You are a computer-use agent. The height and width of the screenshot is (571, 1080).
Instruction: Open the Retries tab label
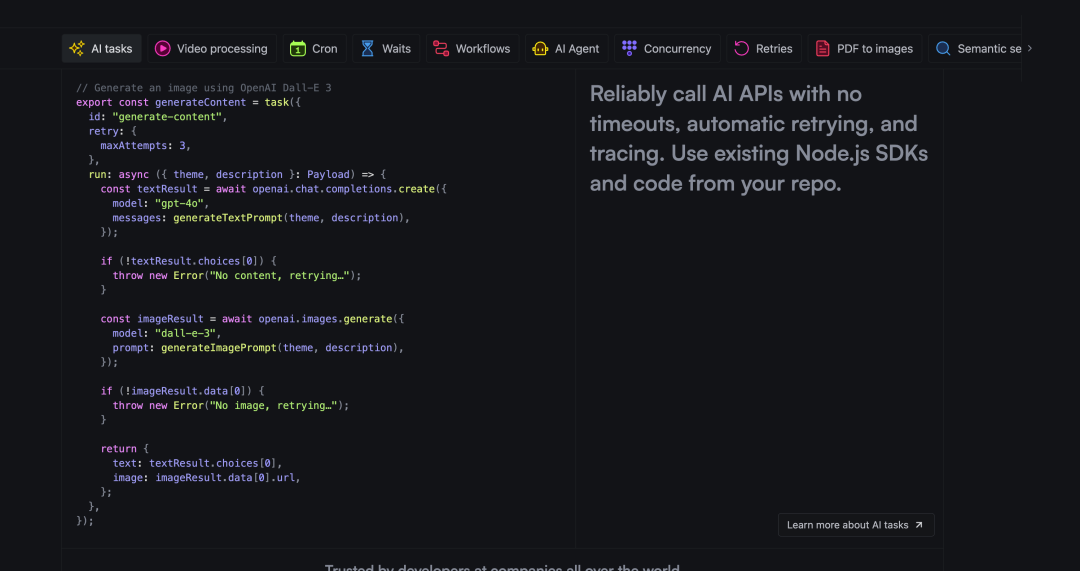pos(774,48)
